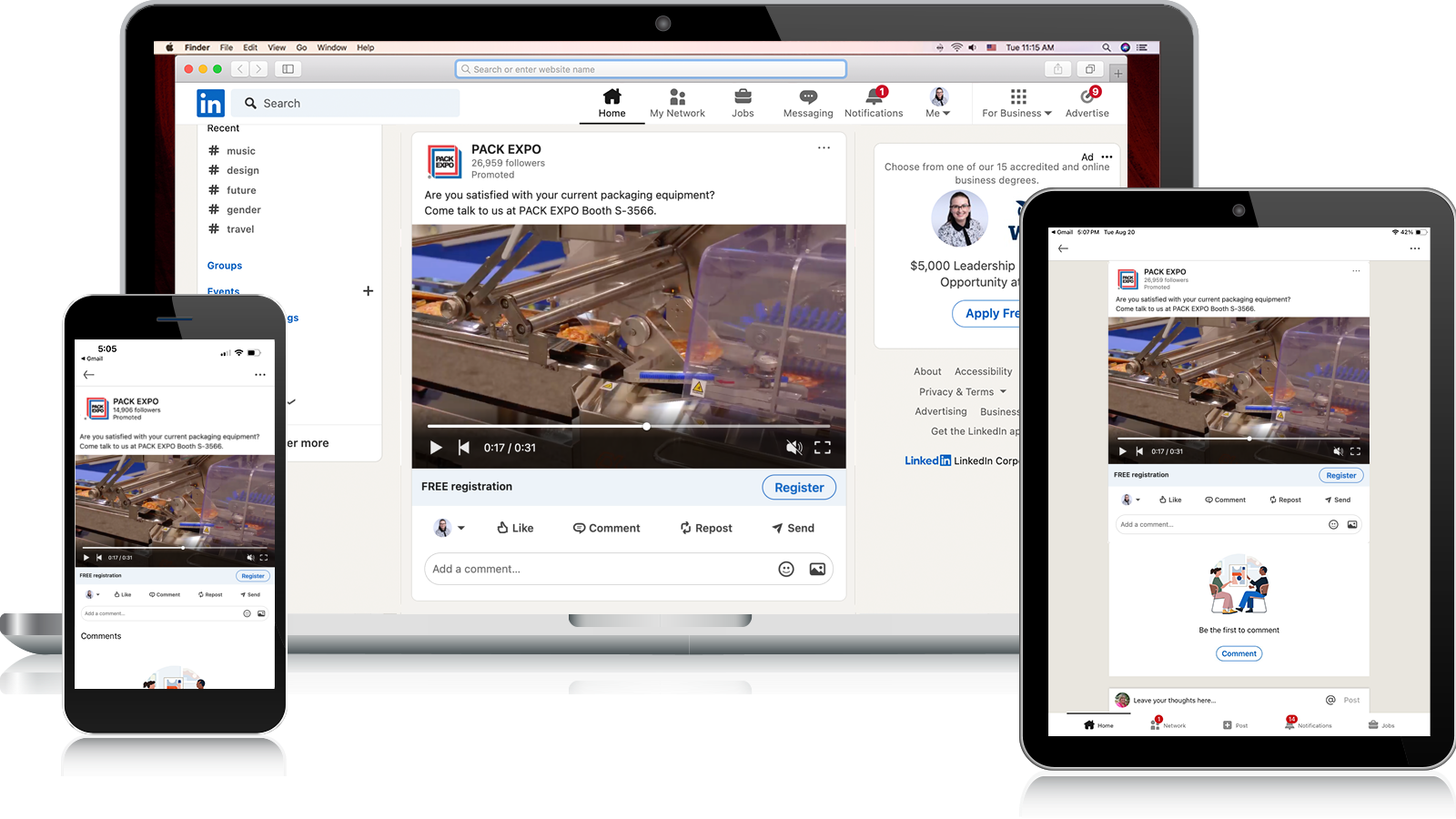Open new Safari tab plus button
The height and width of the screenshot is (819, 1456).
(x=1117, y=73)
